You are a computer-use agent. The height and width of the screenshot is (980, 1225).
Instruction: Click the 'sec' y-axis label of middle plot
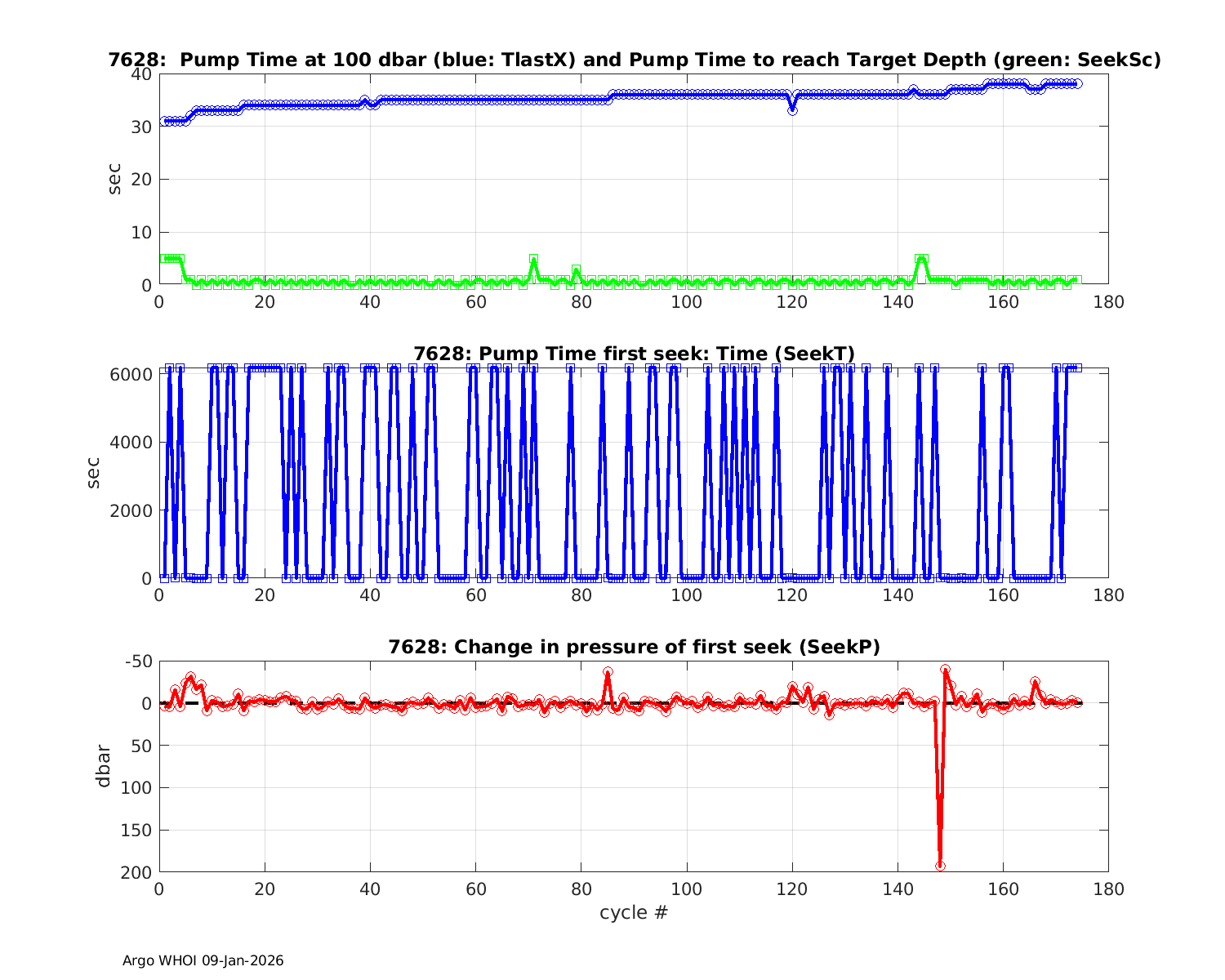pyautogui.click(x=93, y=473)
